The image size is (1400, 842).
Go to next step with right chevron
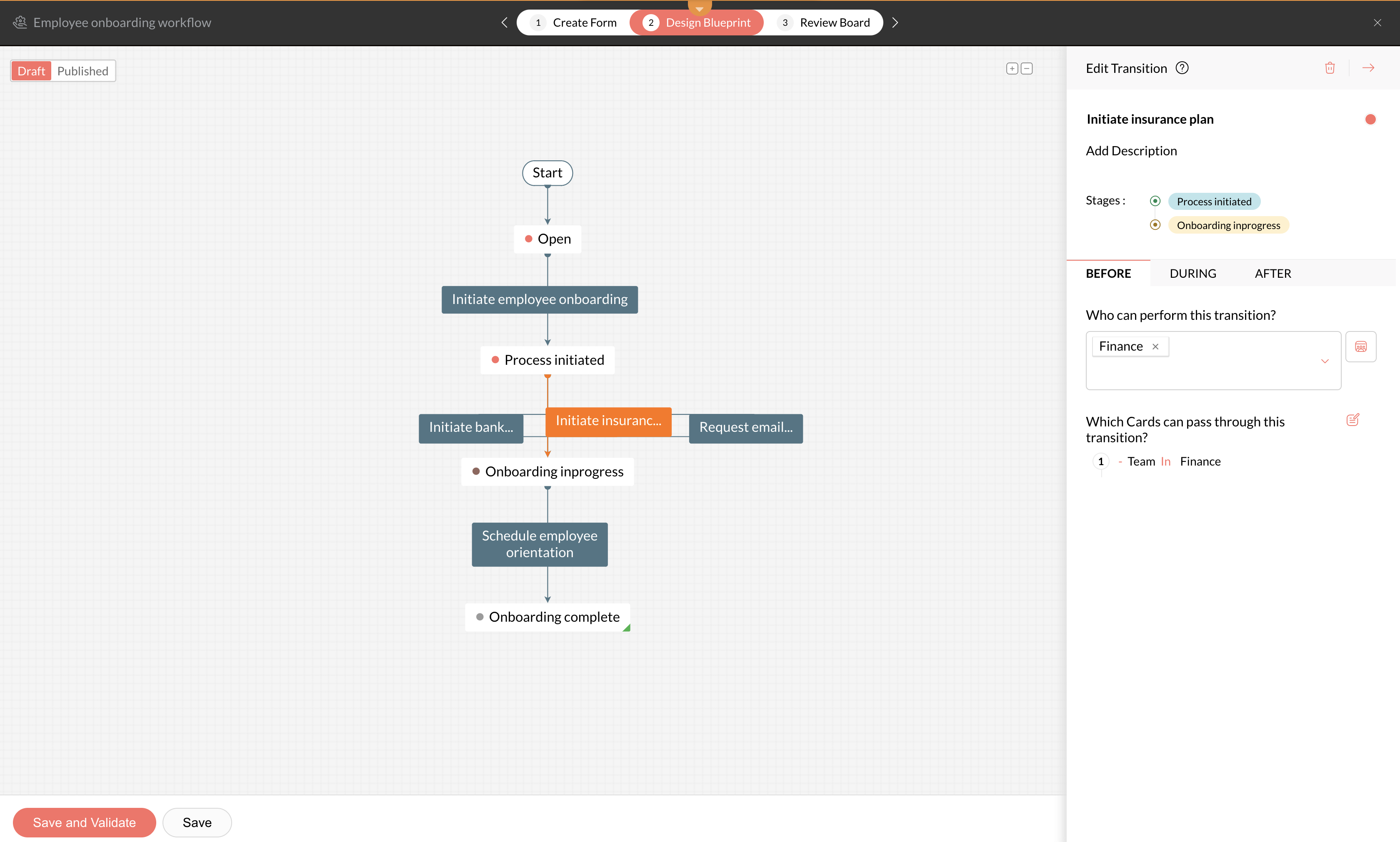(x=895, y=23)
